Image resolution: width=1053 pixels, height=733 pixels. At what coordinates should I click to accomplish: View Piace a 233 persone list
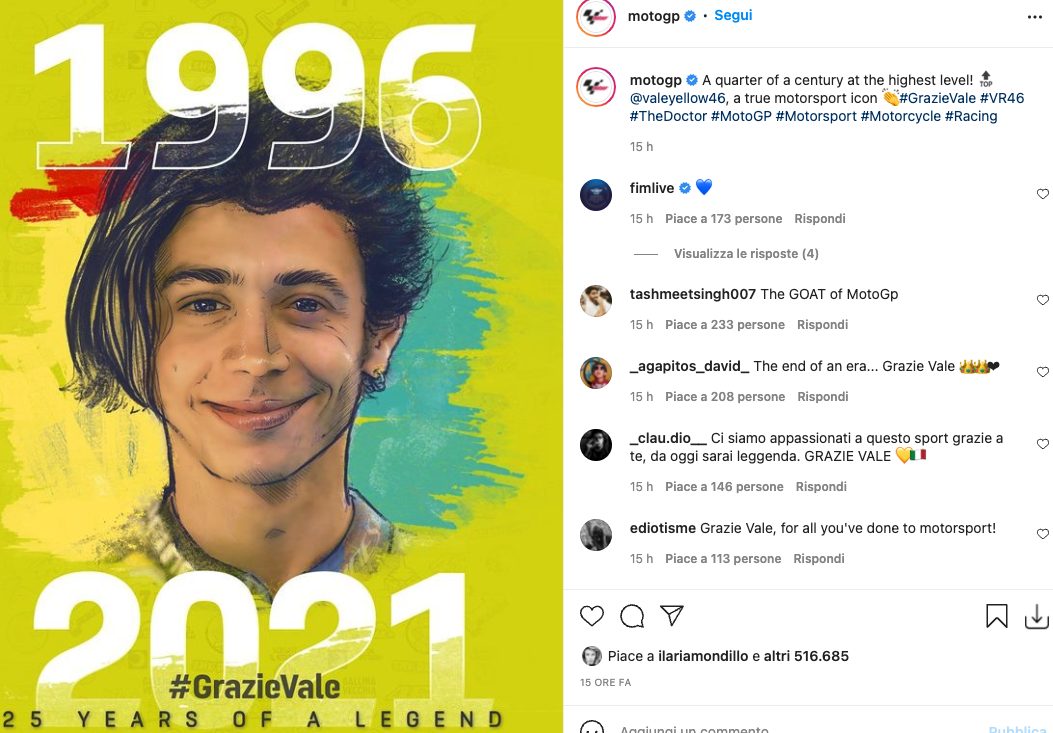click(725, 325)
